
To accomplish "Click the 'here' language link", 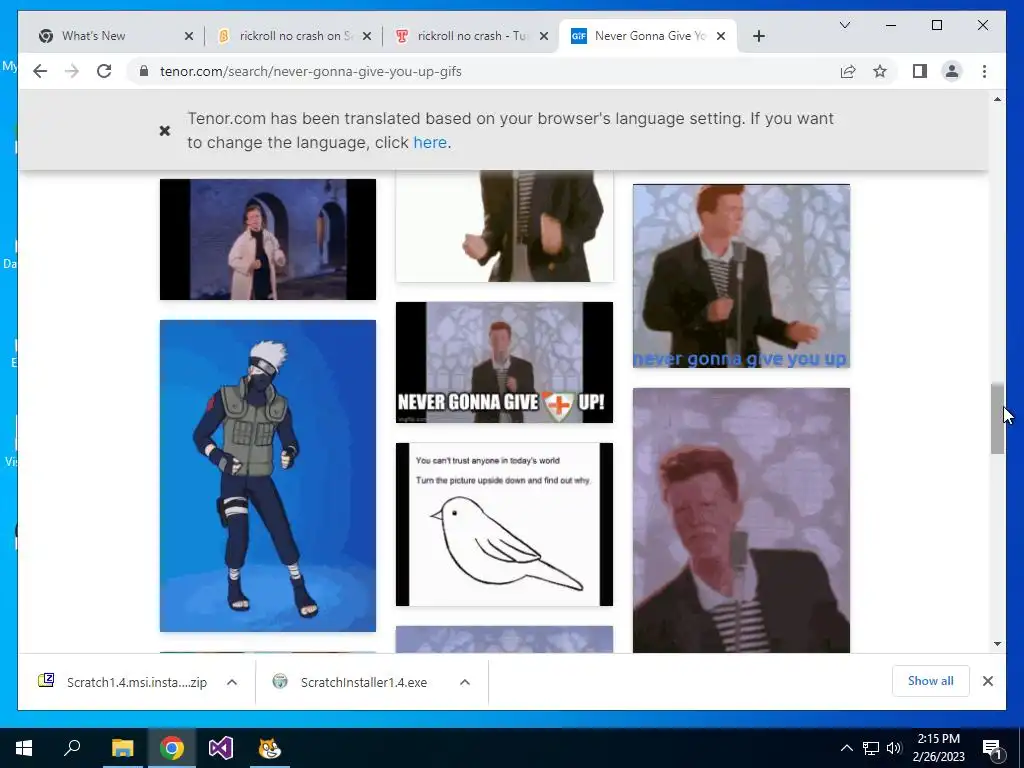I will click(x=430, y=142).
